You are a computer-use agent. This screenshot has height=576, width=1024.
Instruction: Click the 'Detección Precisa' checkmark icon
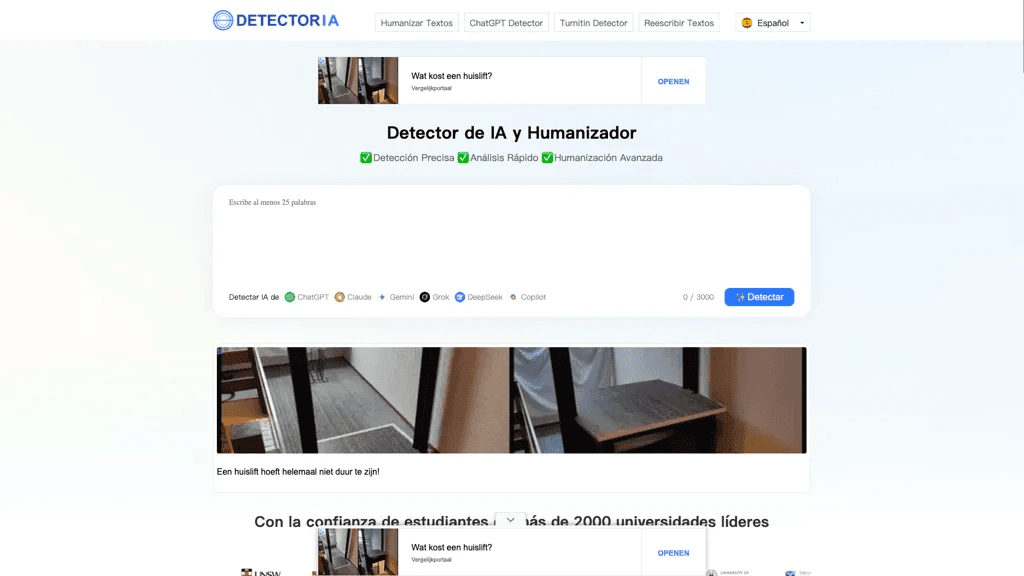click(366, 157)
